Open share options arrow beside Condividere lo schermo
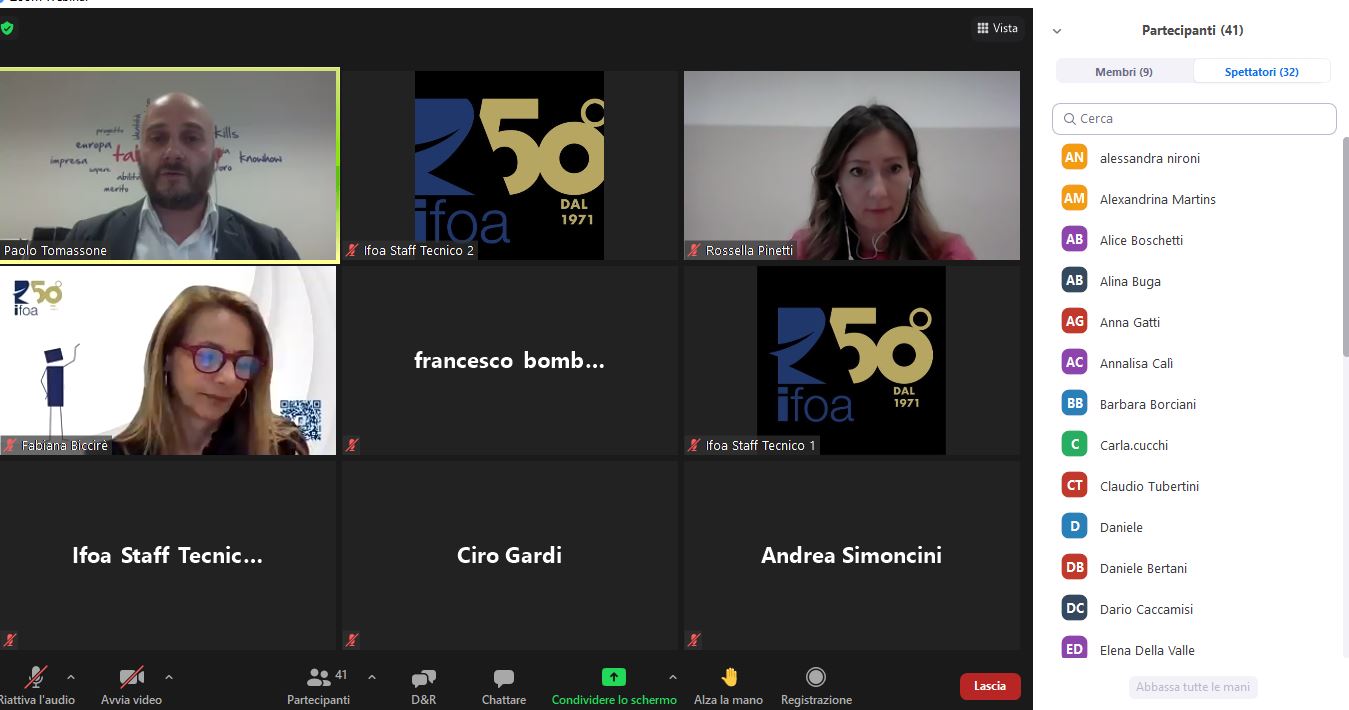 point(673,677)
